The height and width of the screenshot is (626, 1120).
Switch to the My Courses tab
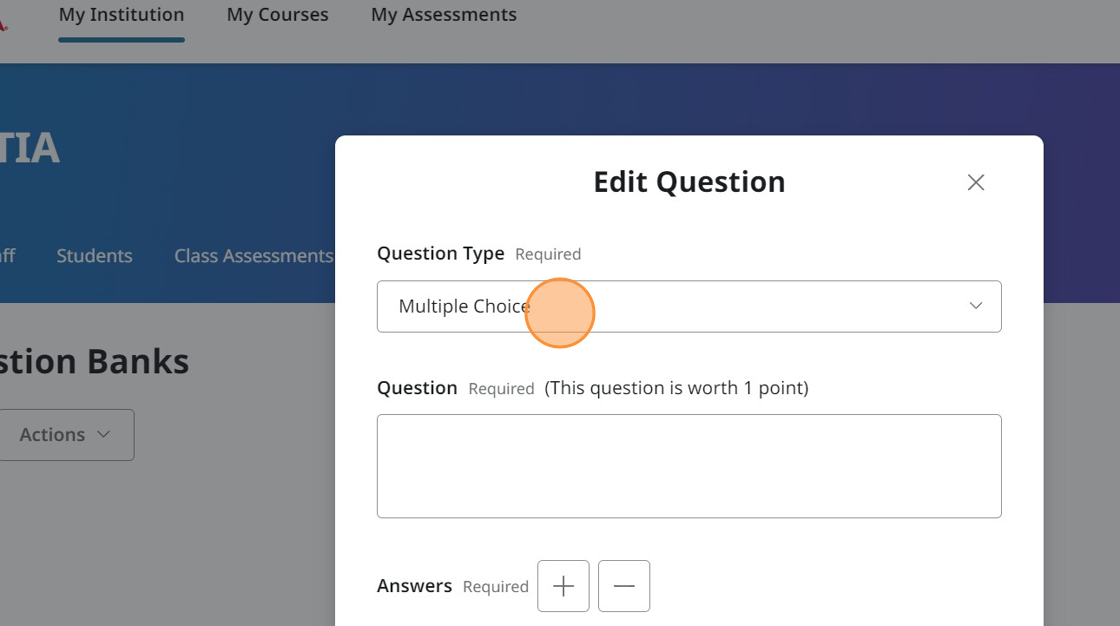(x=277, y=15)
